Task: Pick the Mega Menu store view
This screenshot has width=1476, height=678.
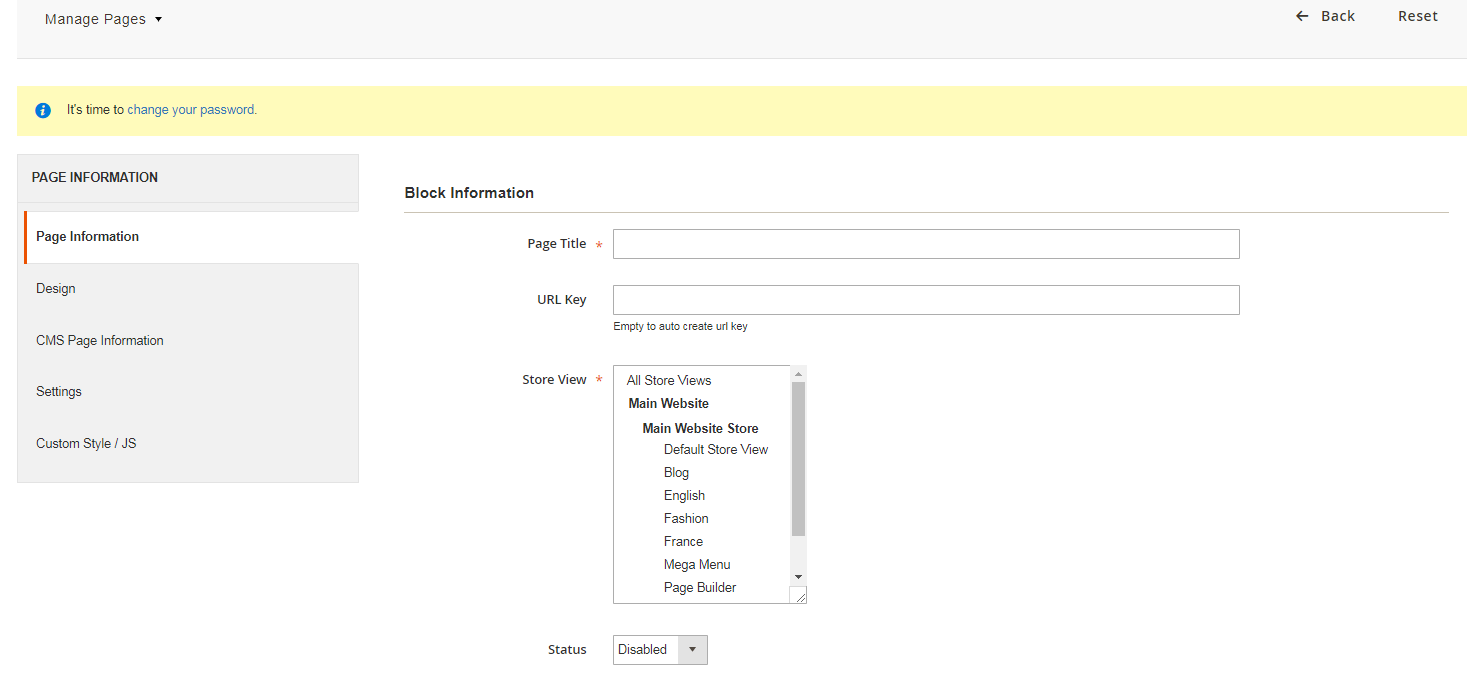Action: pyautogui.click(x=697, y=565)
